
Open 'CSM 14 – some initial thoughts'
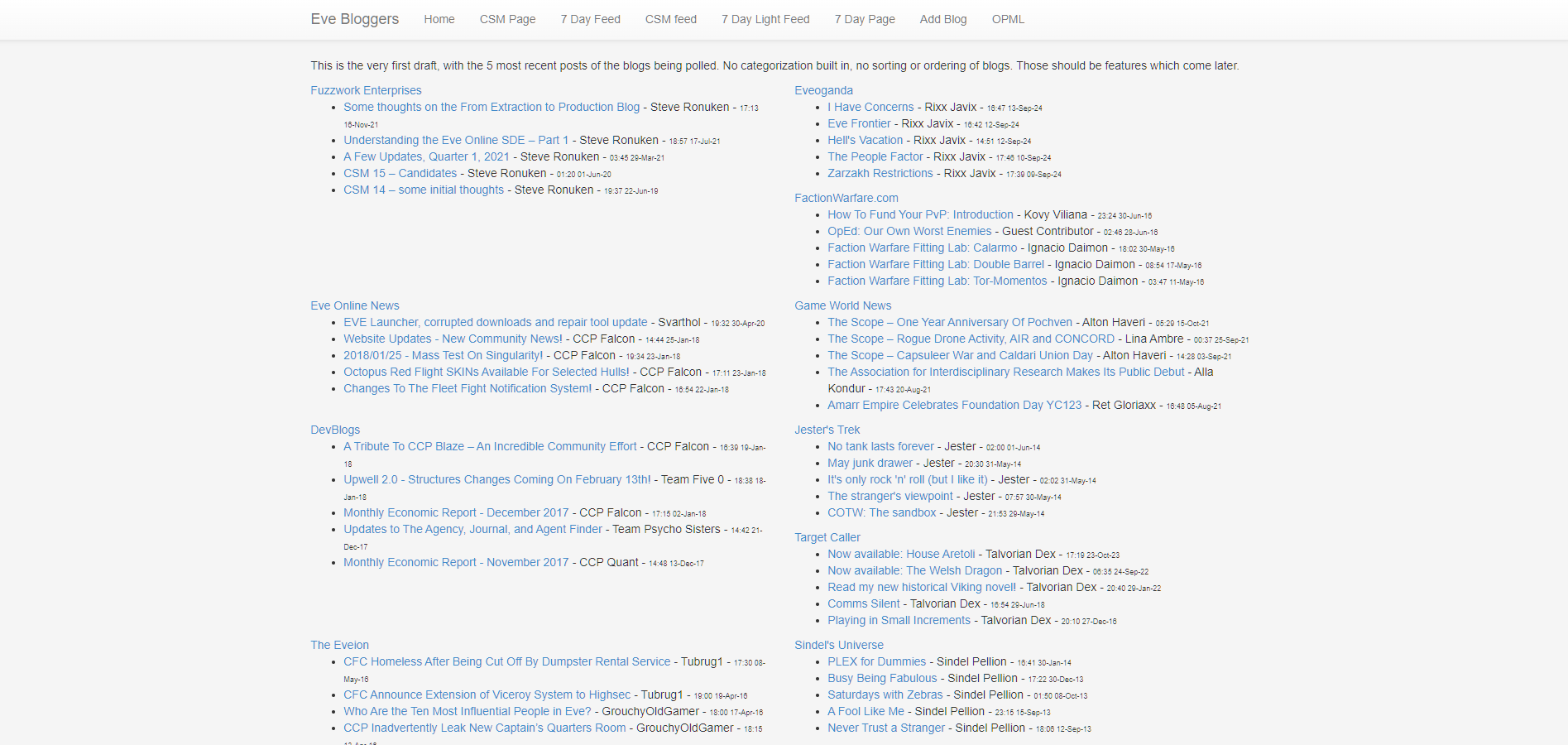coord(424,190)
